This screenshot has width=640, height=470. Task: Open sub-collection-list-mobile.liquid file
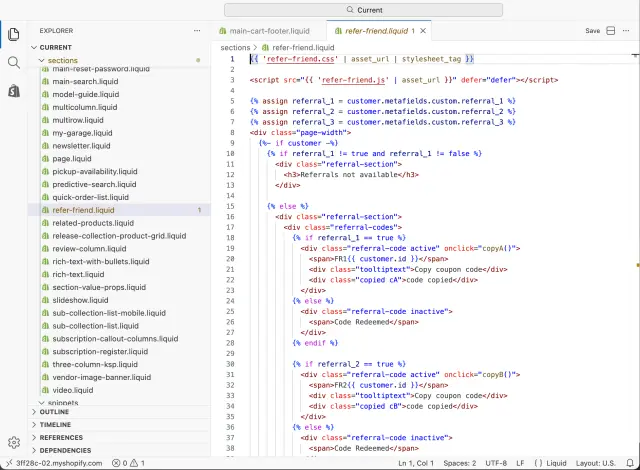[x=109, y=313]
